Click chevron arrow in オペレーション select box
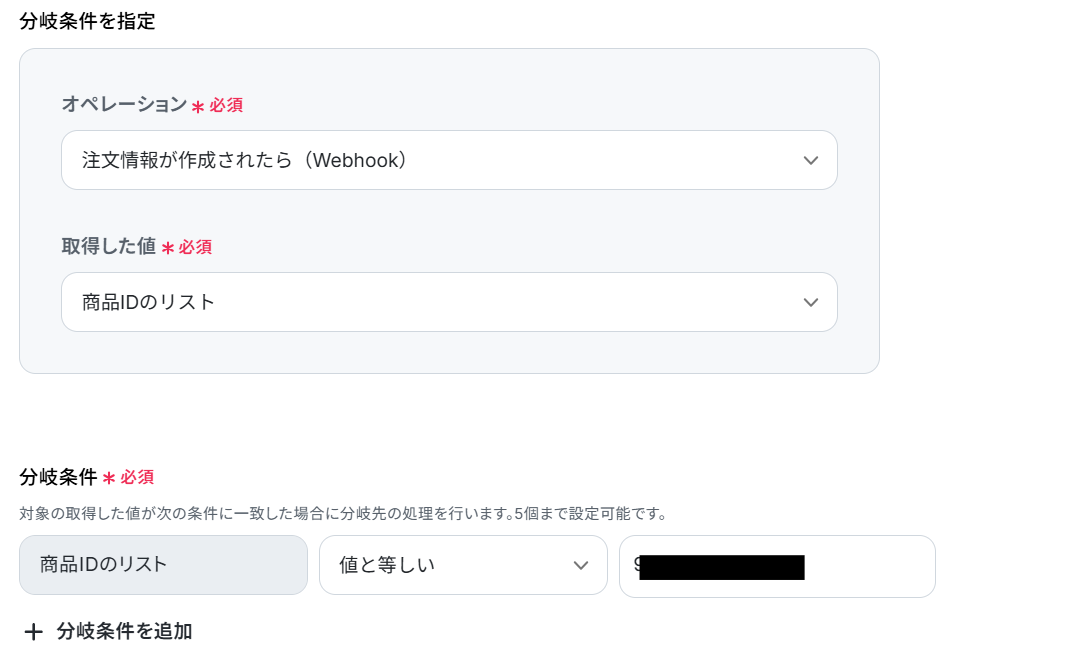Screen dimensions: 1072x657 pyautogui.click(x=810, y=161)
